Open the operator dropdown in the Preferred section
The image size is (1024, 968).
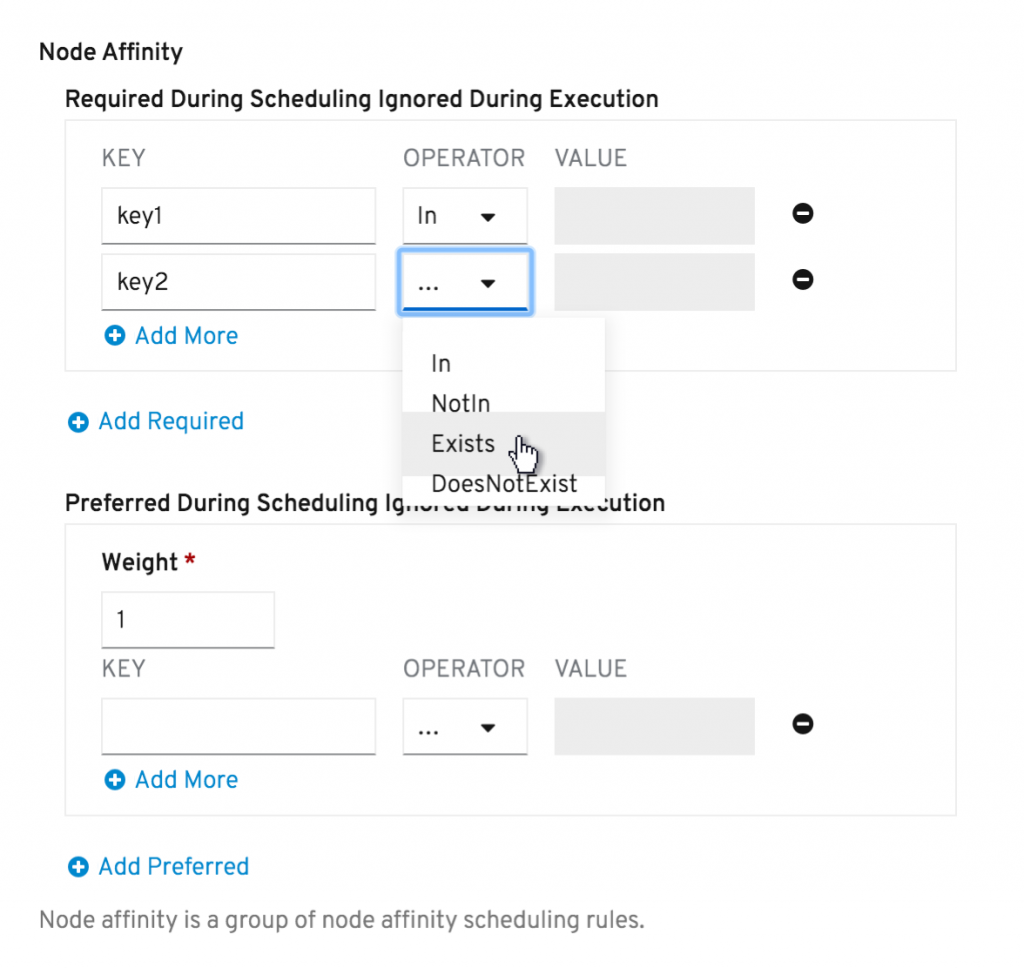[x=464, y=725]
